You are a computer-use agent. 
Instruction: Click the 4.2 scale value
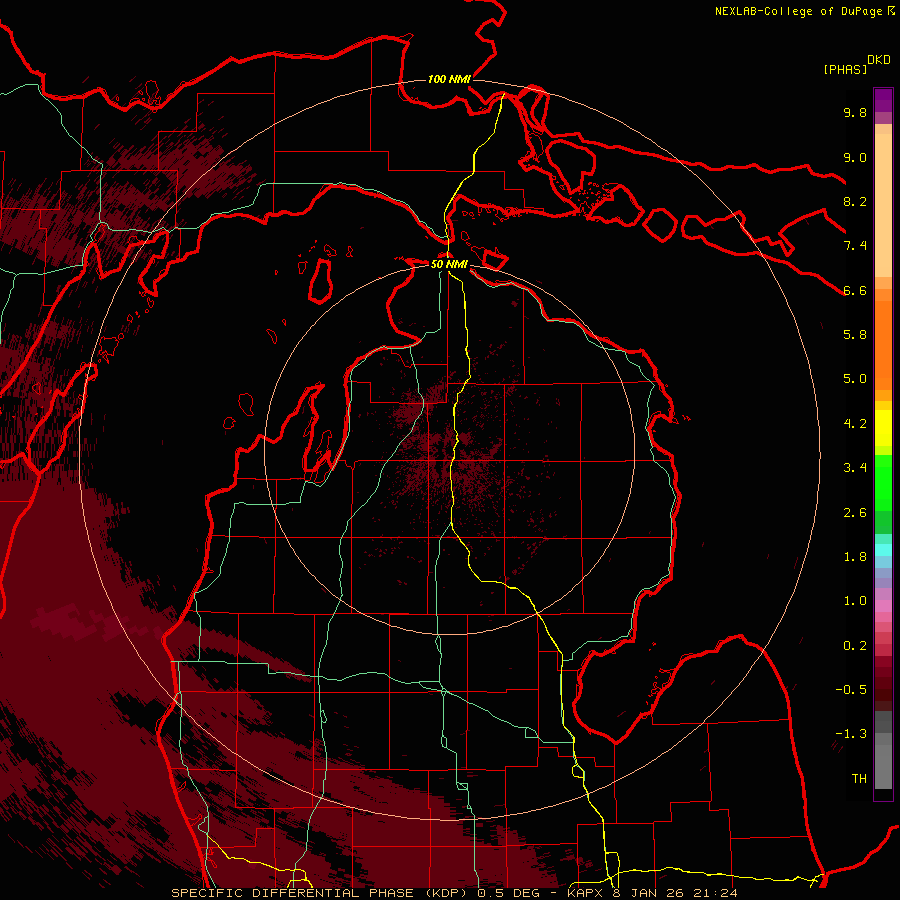coord(855,424)
